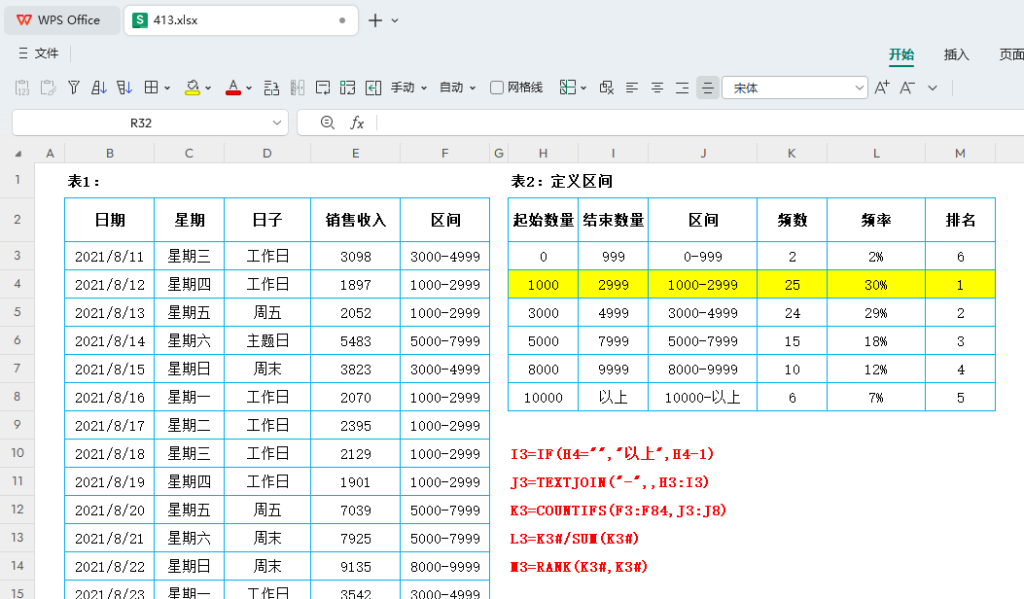Viewport: 1024px width, 599px height.
Task: Click the R32 Name Box field
Action: pos(140,123)
